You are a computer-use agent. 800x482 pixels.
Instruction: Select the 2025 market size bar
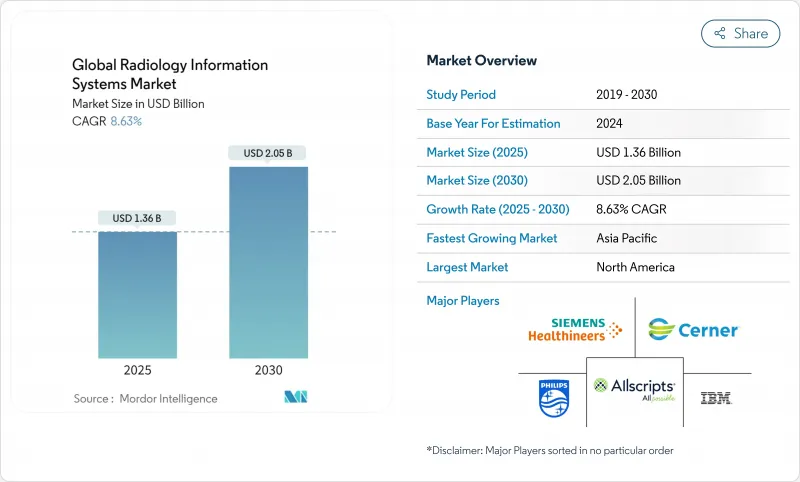pyautogui.click(x=137, y=294)
